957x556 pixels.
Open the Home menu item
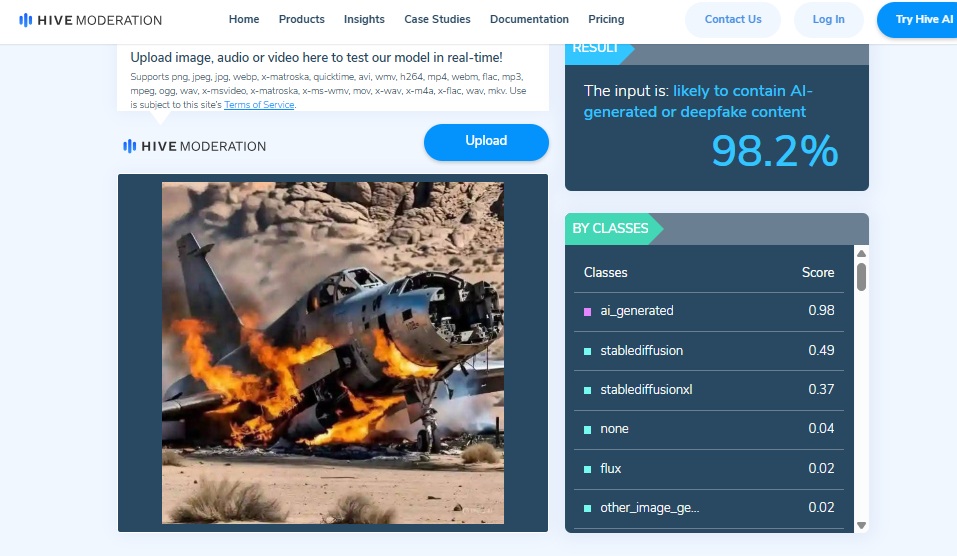(244, 20)
